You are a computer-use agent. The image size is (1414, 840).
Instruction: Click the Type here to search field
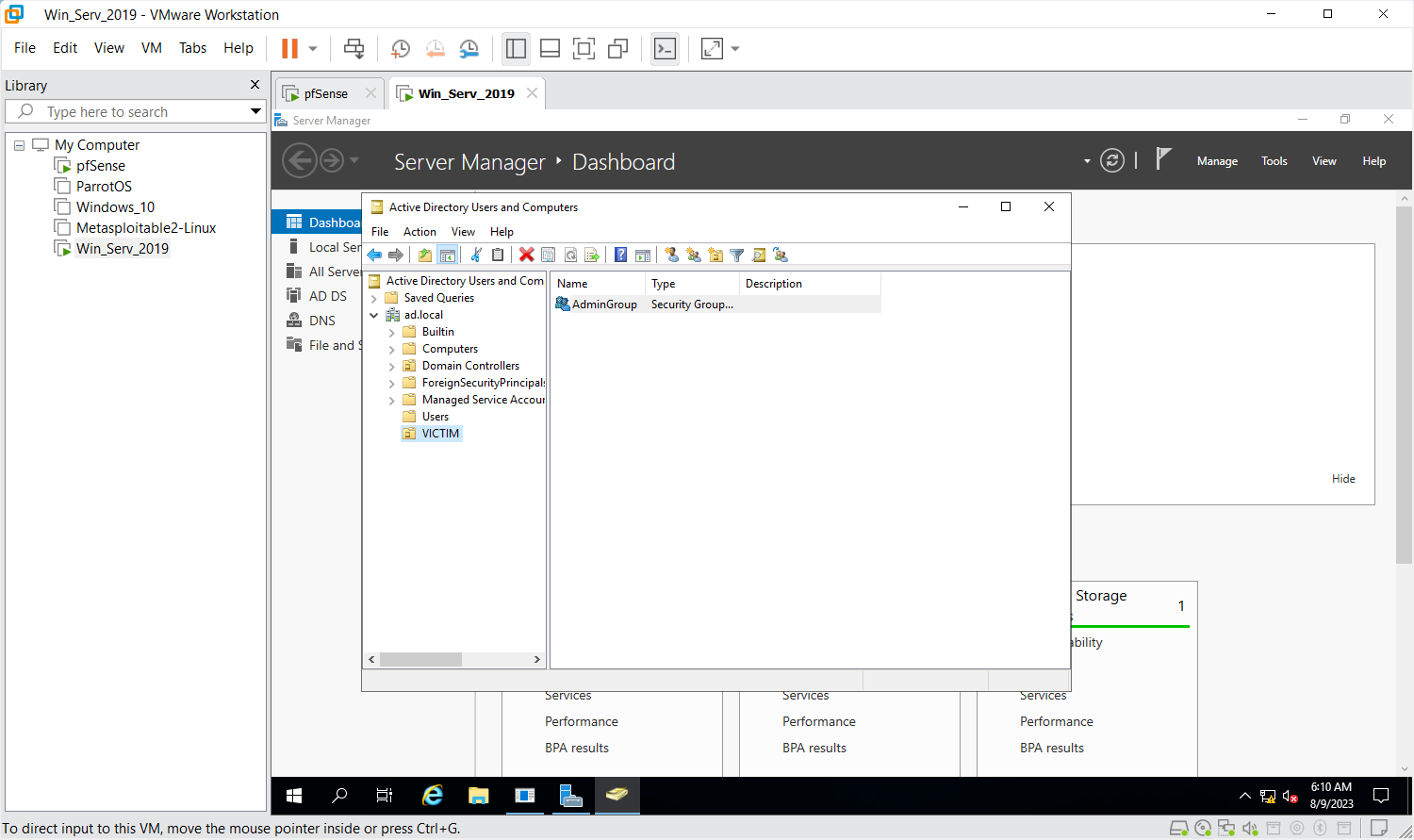135,111
